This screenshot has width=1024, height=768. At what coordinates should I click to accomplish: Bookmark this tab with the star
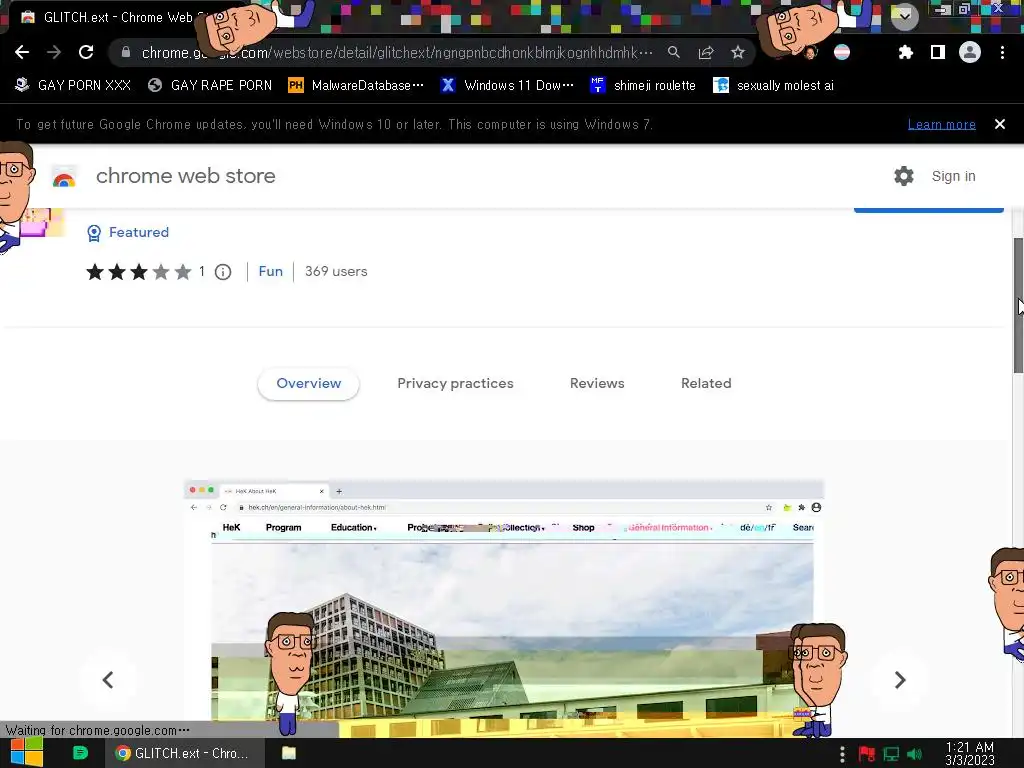point(738,52)
